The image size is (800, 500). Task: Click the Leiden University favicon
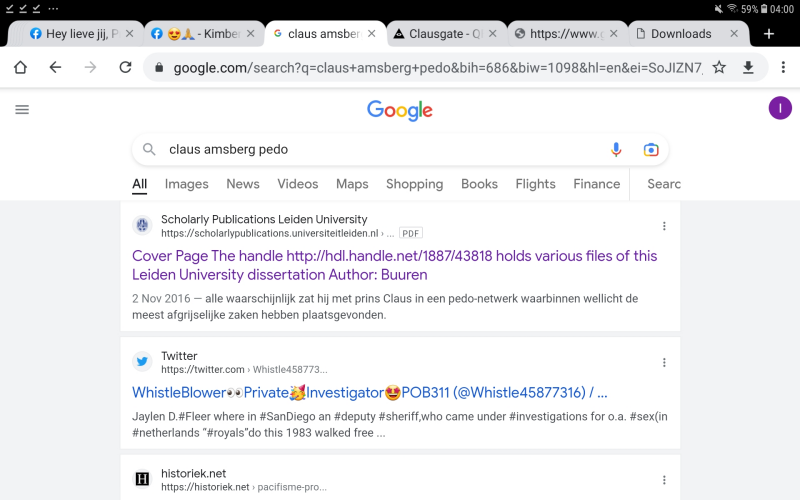(142, 225)
